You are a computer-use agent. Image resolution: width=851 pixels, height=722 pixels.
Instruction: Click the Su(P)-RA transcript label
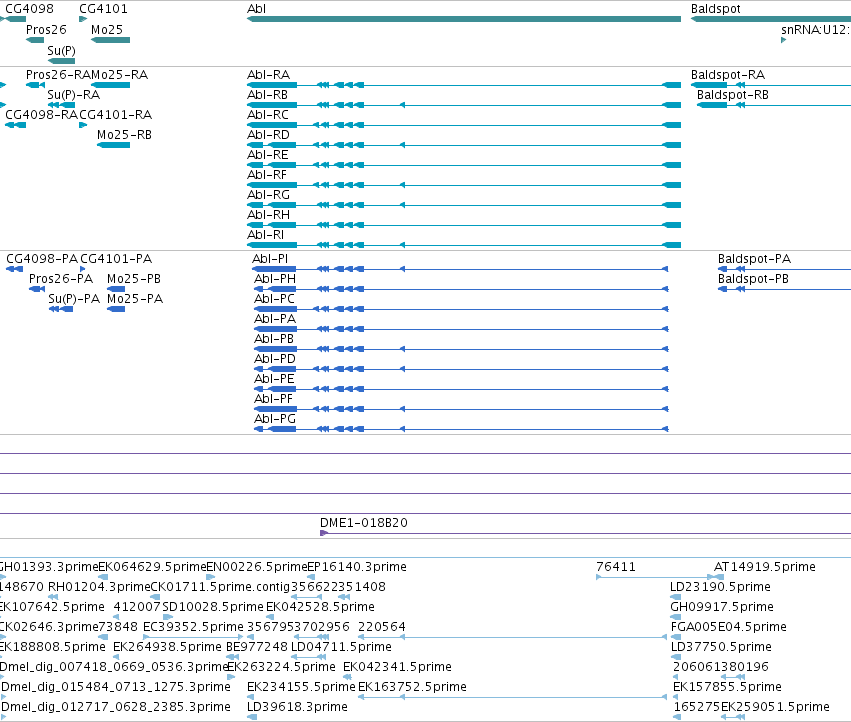74,95
